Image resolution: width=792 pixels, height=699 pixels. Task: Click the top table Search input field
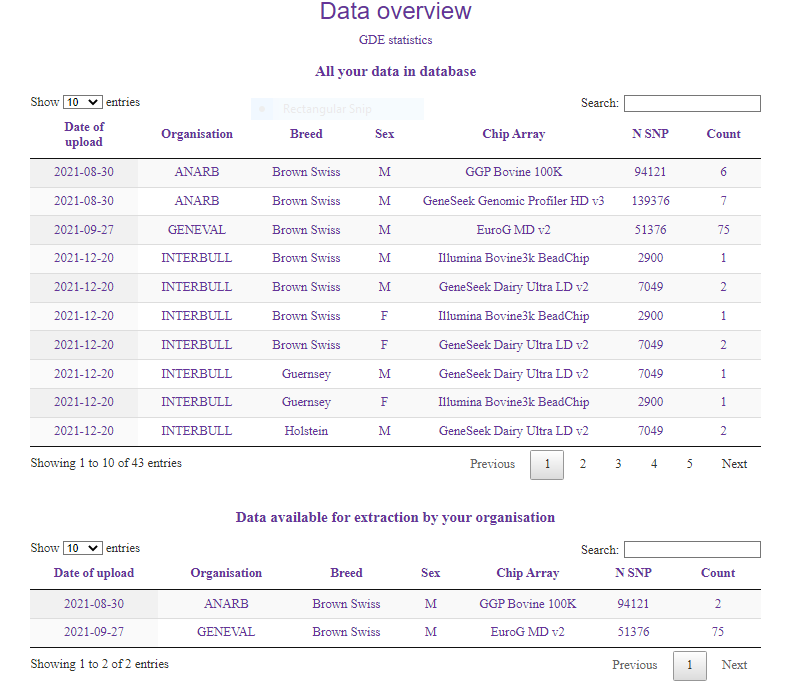(x=692, y=103)
